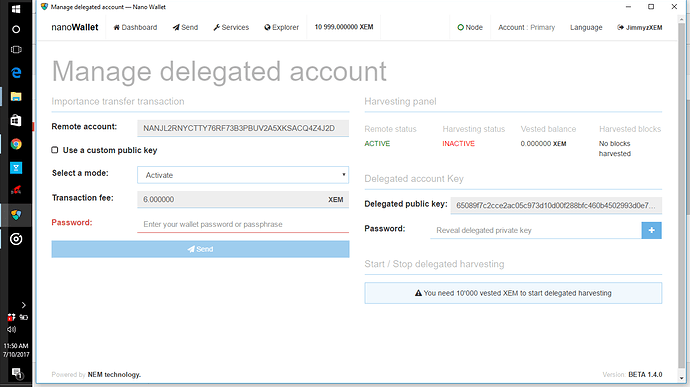
Task: Focus Reveal delegated private key field
Action: [536, 230]
